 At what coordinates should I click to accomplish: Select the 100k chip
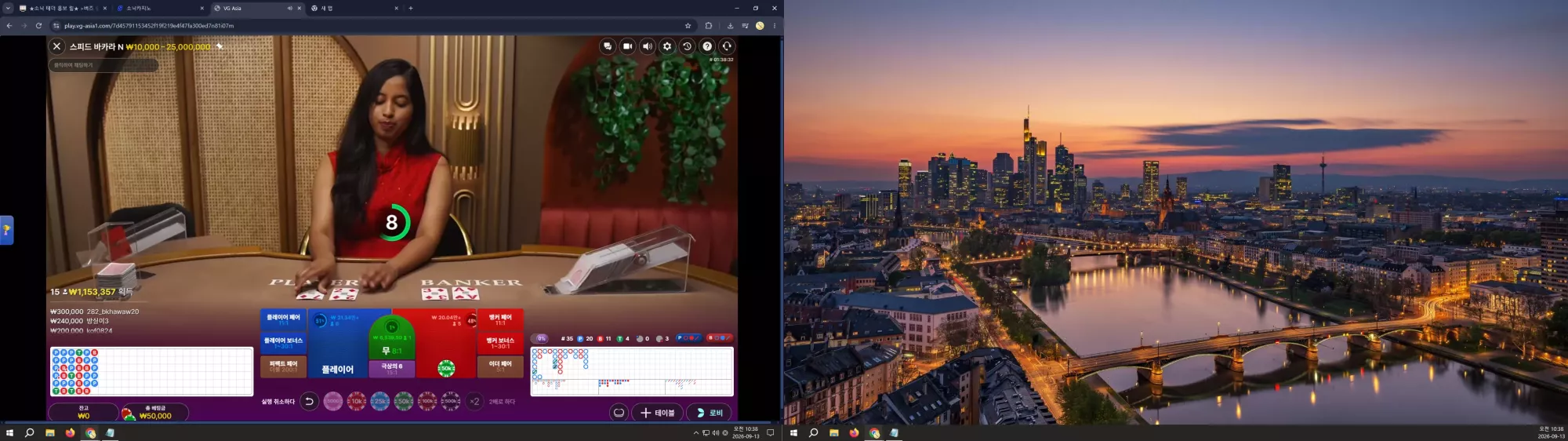click(427, 401)
